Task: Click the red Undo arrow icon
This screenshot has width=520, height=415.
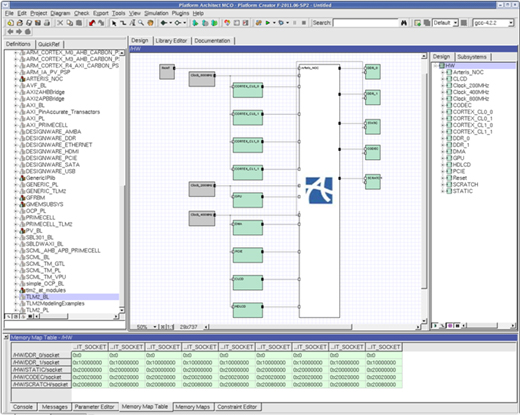Action: [92, 23]
